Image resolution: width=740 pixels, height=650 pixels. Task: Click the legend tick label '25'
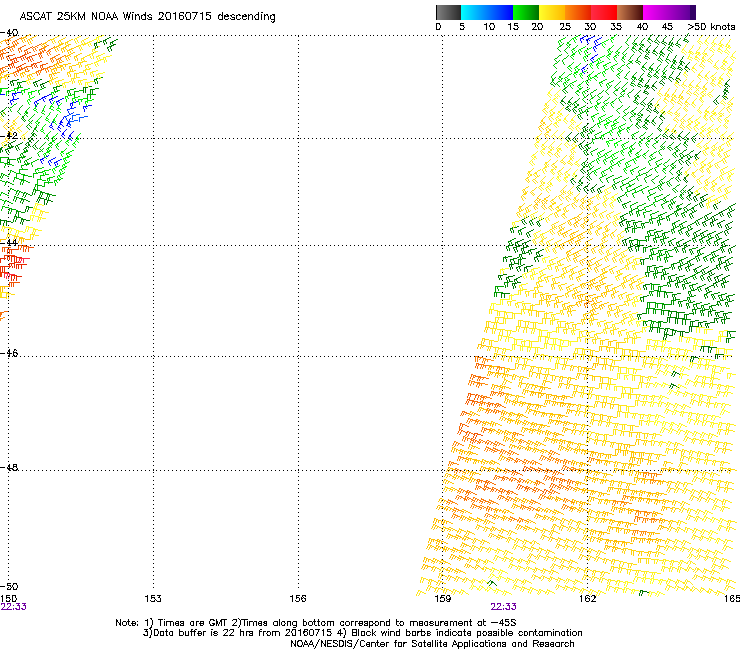pos(565,27)
